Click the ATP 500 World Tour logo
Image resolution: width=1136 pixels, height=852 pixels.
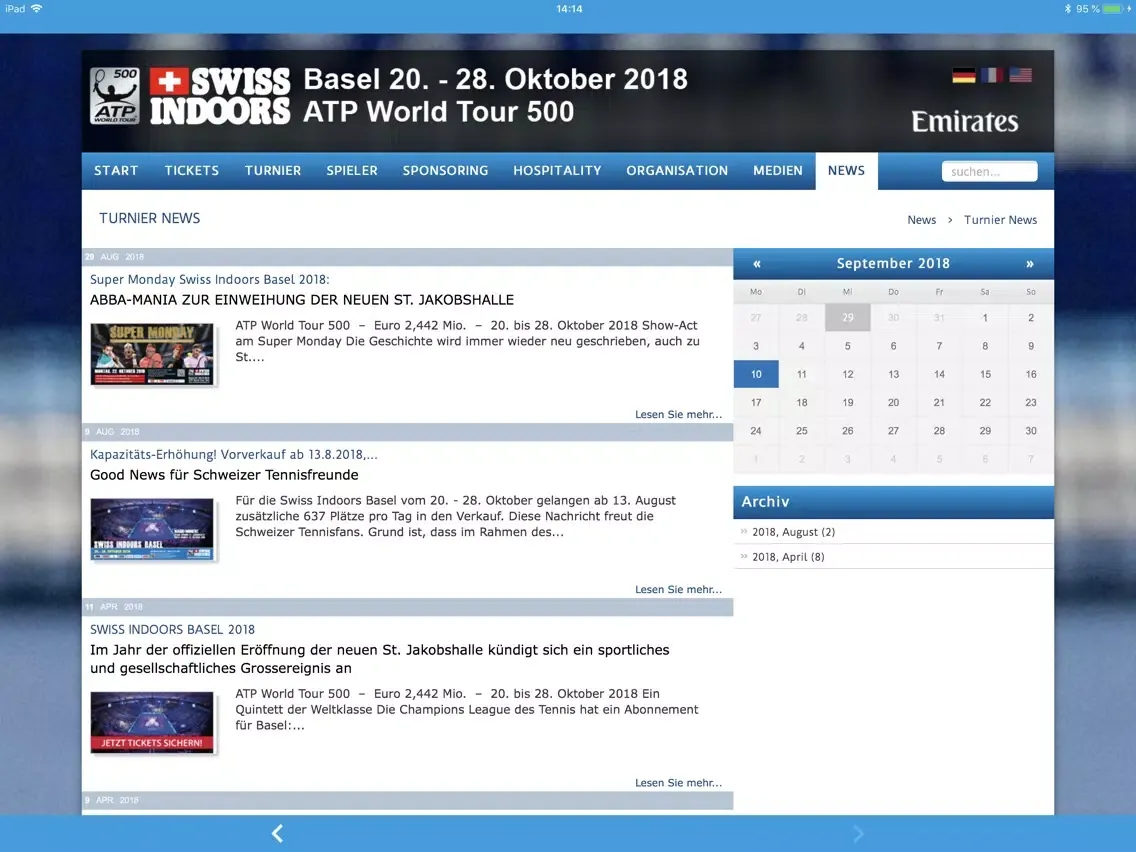click(x=114, y=96)
